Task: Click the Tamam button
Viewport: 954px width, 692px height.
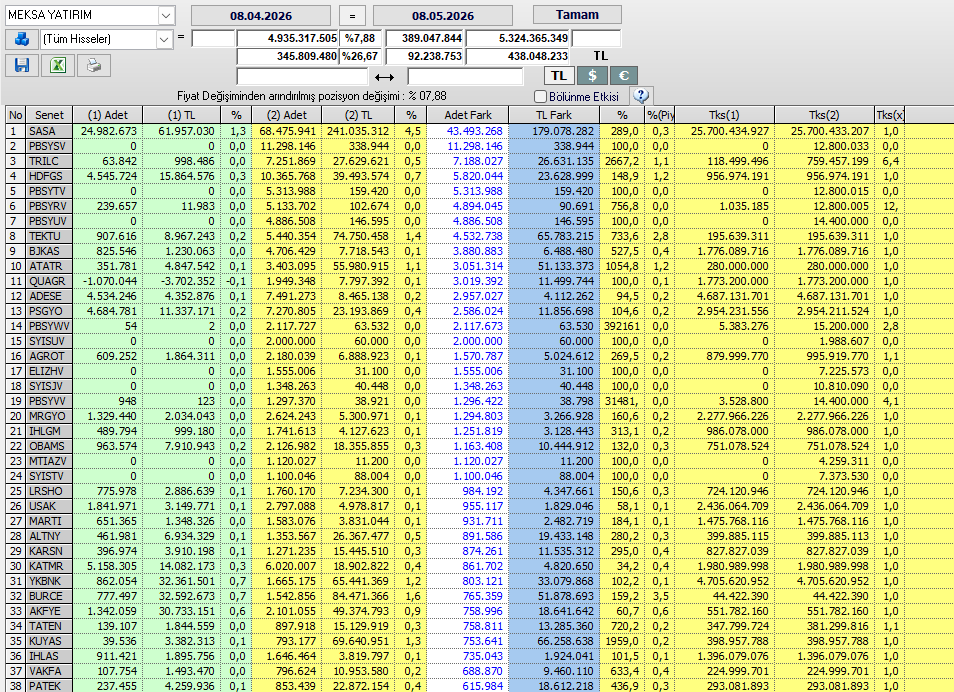Action: (x=577, y=15)
